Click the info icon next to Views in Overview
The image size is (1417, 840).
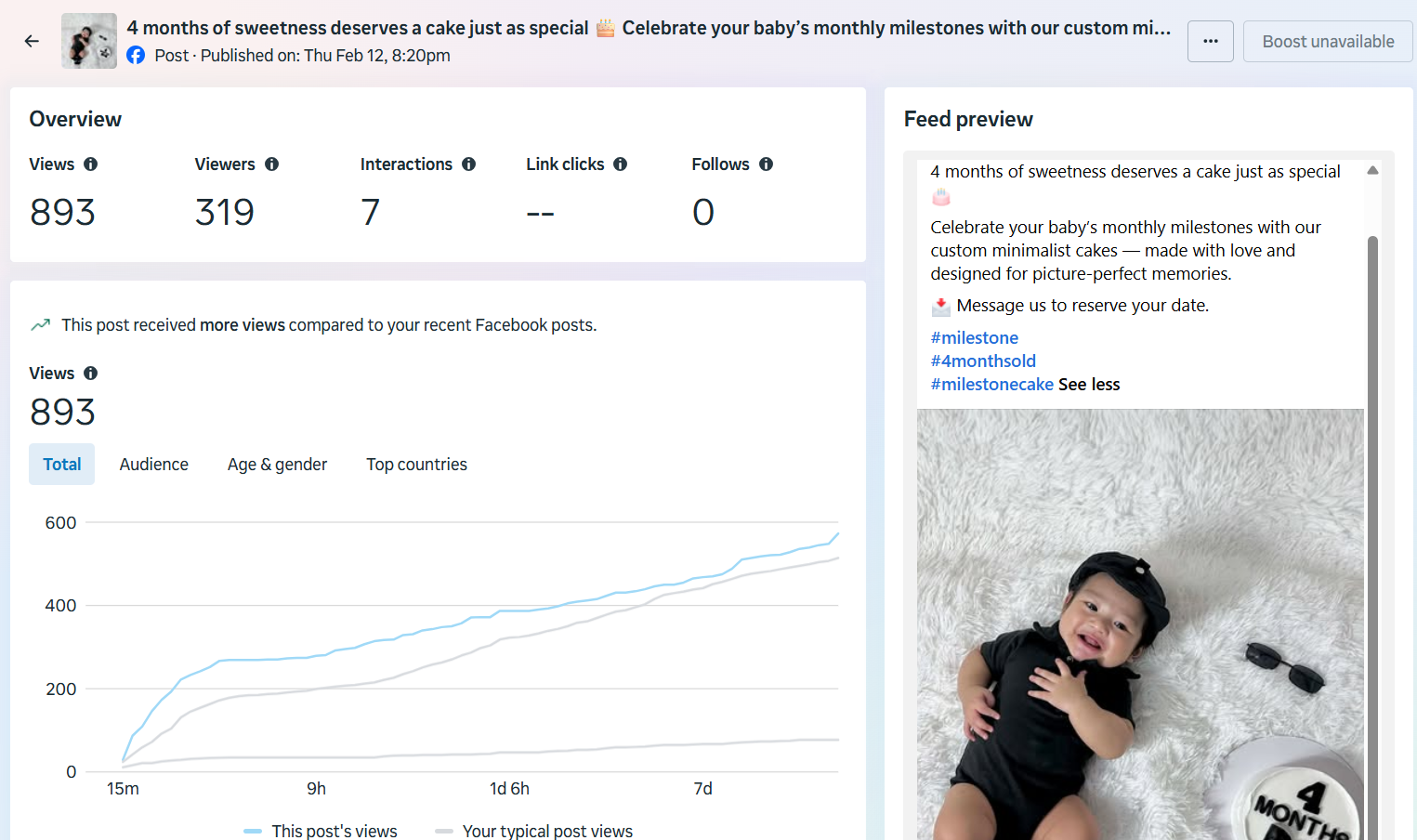pyautogui.click(x=90, y=164)
